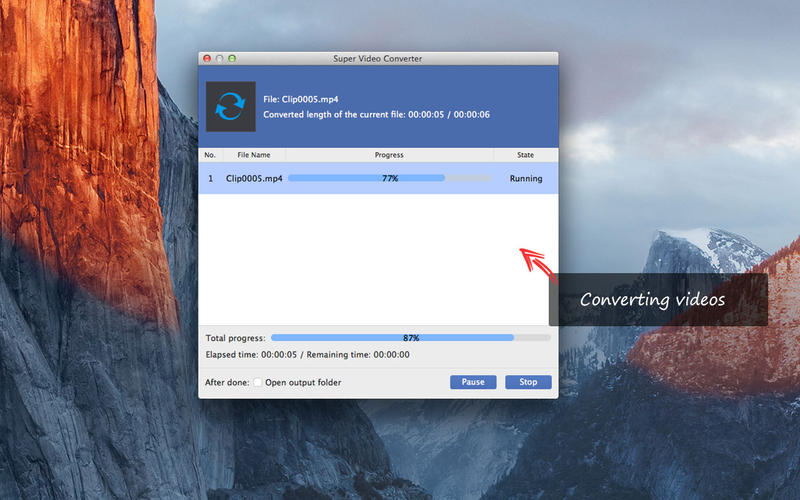This screenshot has height=500, width=800.
Task: Click the File Name column header
Action: 254,155
